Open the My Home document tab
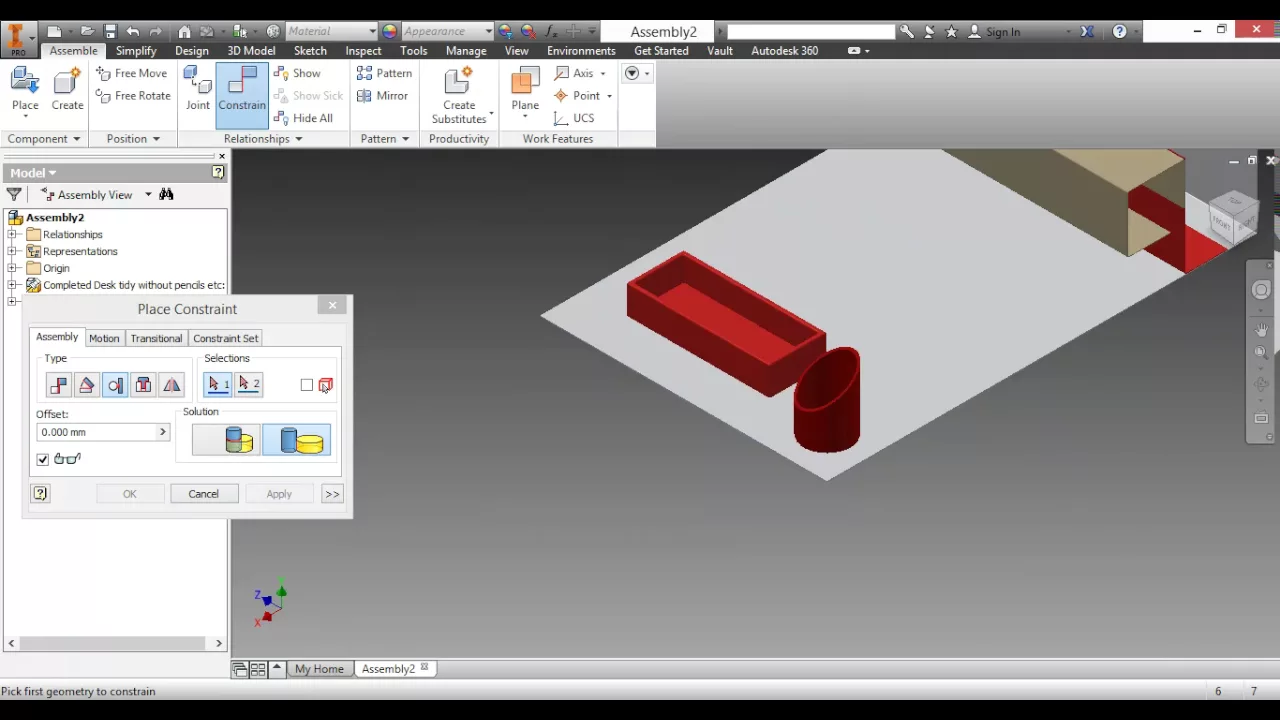Viewport: 1280px width, 720px height. (x=319, y=669)
